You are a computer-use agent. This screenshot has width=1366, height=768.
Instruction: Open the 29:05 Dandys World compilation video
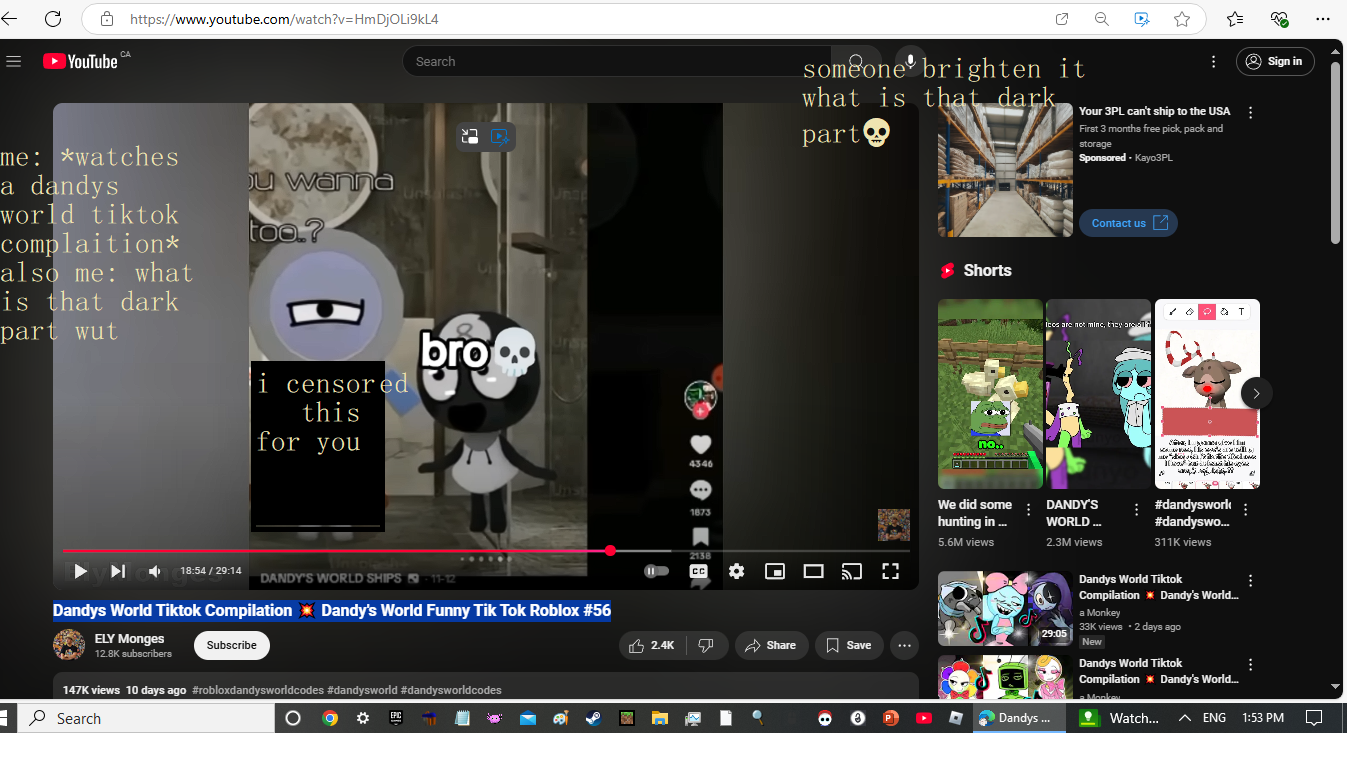tap(1005, 608)
